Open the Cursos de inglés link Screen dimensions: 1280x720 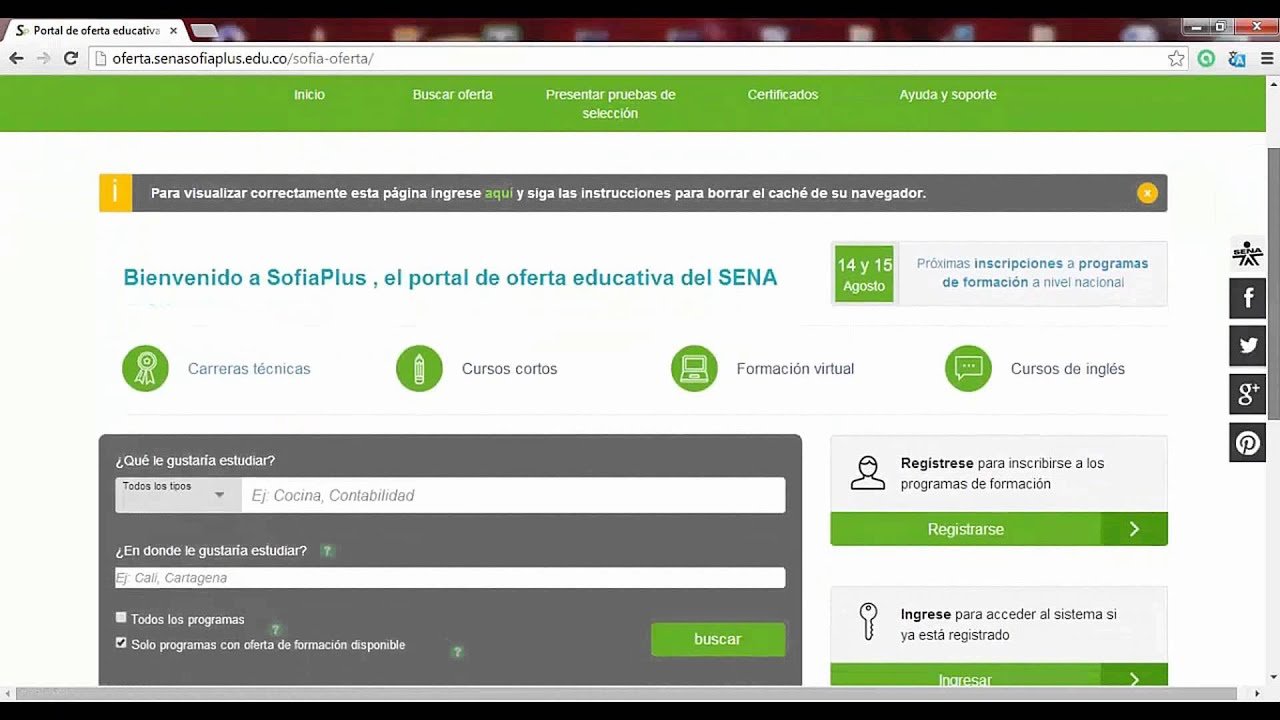click(x=1068, y=369)
